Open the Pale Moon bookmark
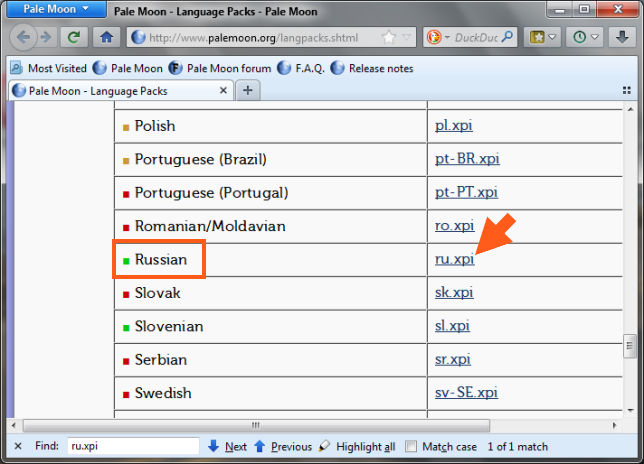644x464 pixels. tap(127, 68)
